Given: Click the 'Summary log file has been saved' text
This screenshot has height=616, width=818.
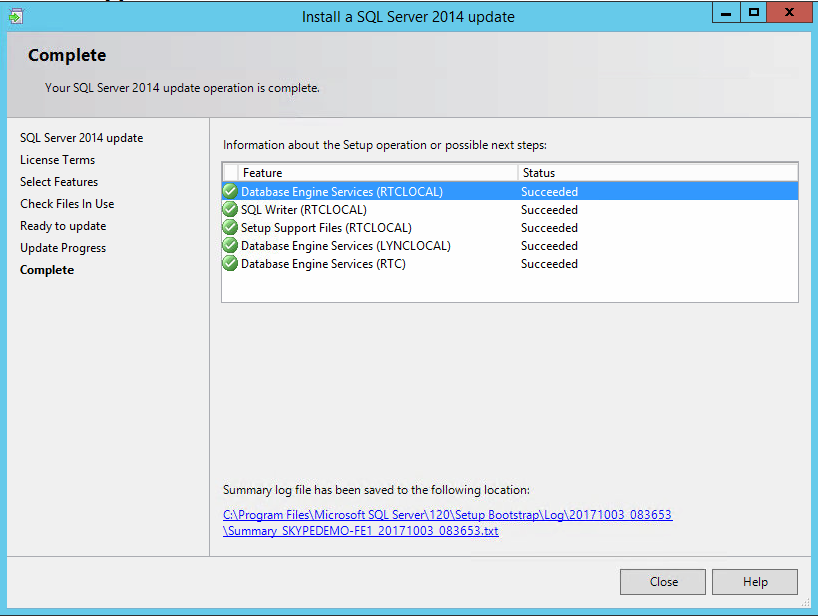Looking at the screenshot, I should [376, 490].
